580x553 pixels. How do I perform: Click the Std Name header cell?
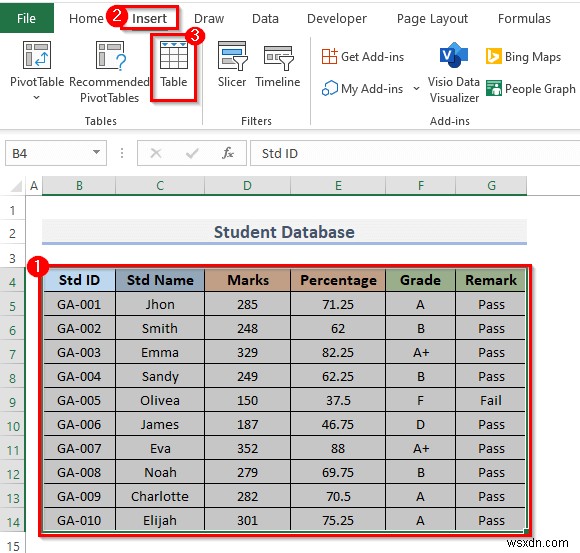160,280
